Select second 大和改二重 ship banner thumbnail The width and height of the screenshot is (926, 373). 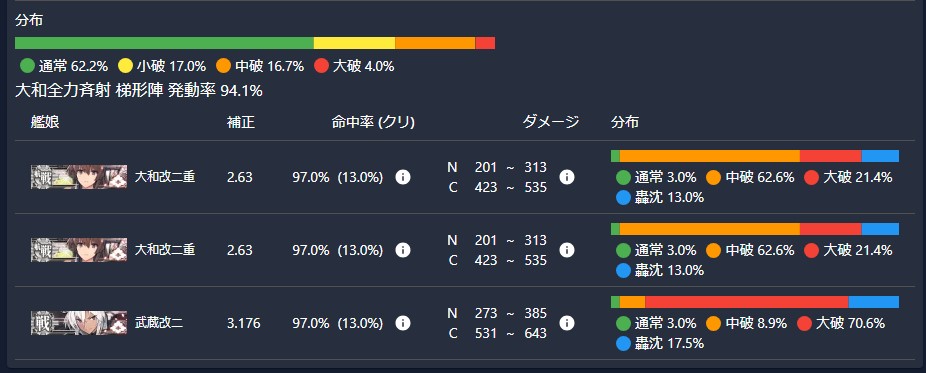point(79,250)
